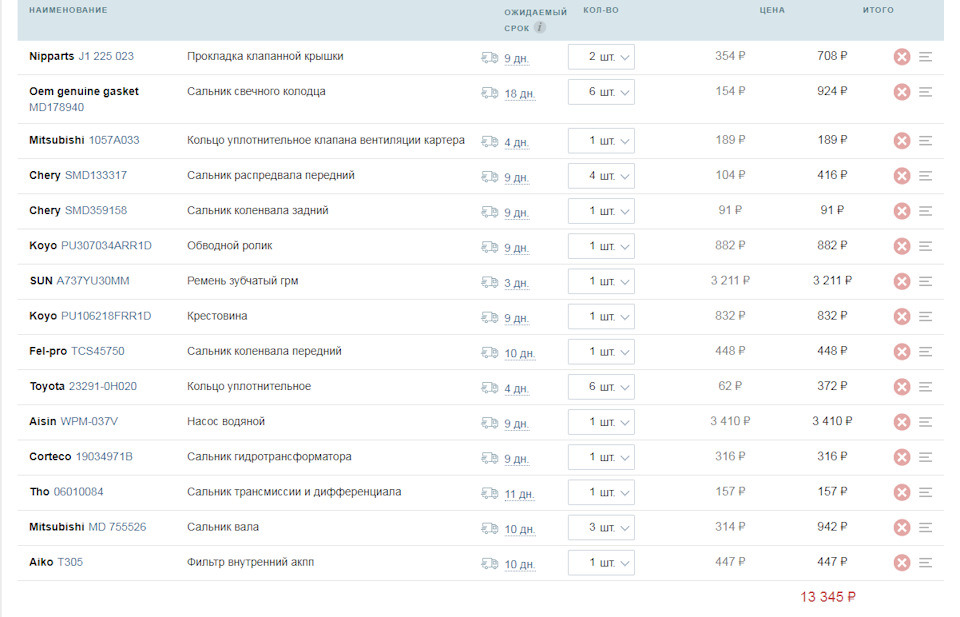
Task: Delete the Chery SMD133317 item
Action: 901,176
